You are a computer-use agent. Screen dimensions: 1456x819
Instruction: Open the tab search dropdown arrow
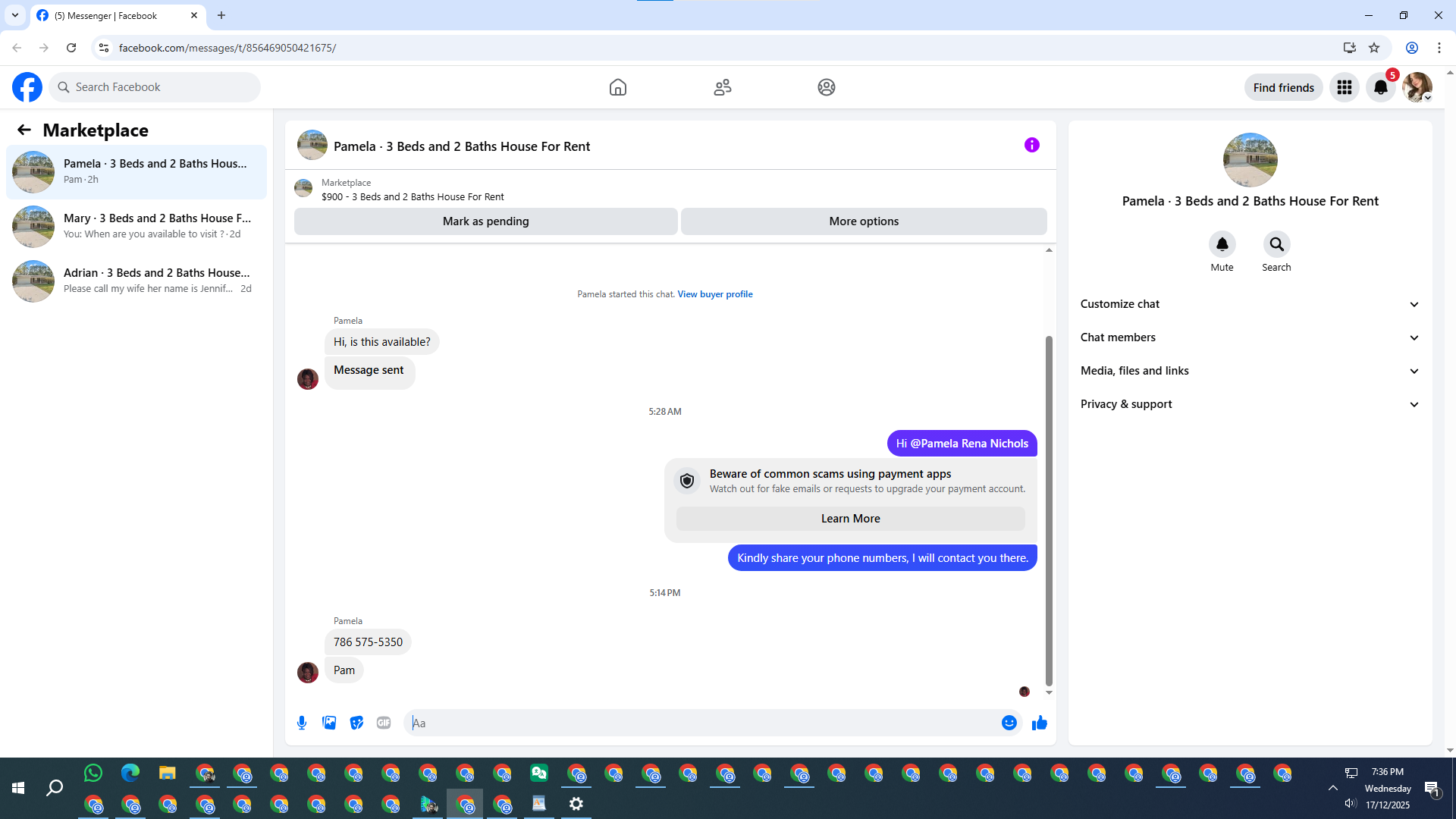[x=15, y=15]
